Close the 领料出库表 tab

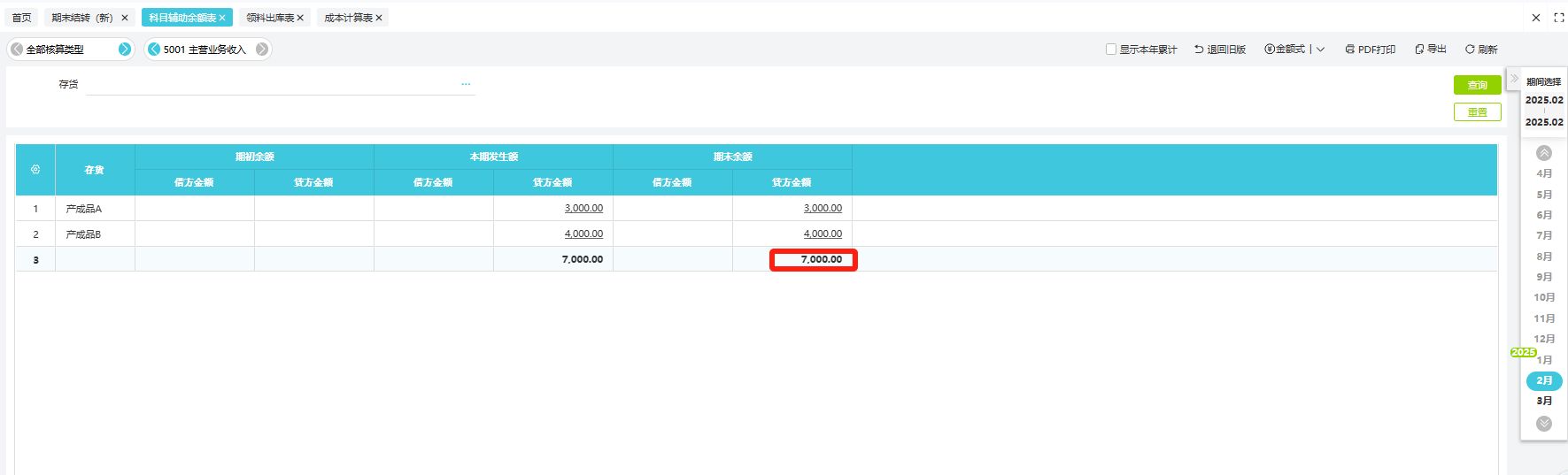(300, 18)
